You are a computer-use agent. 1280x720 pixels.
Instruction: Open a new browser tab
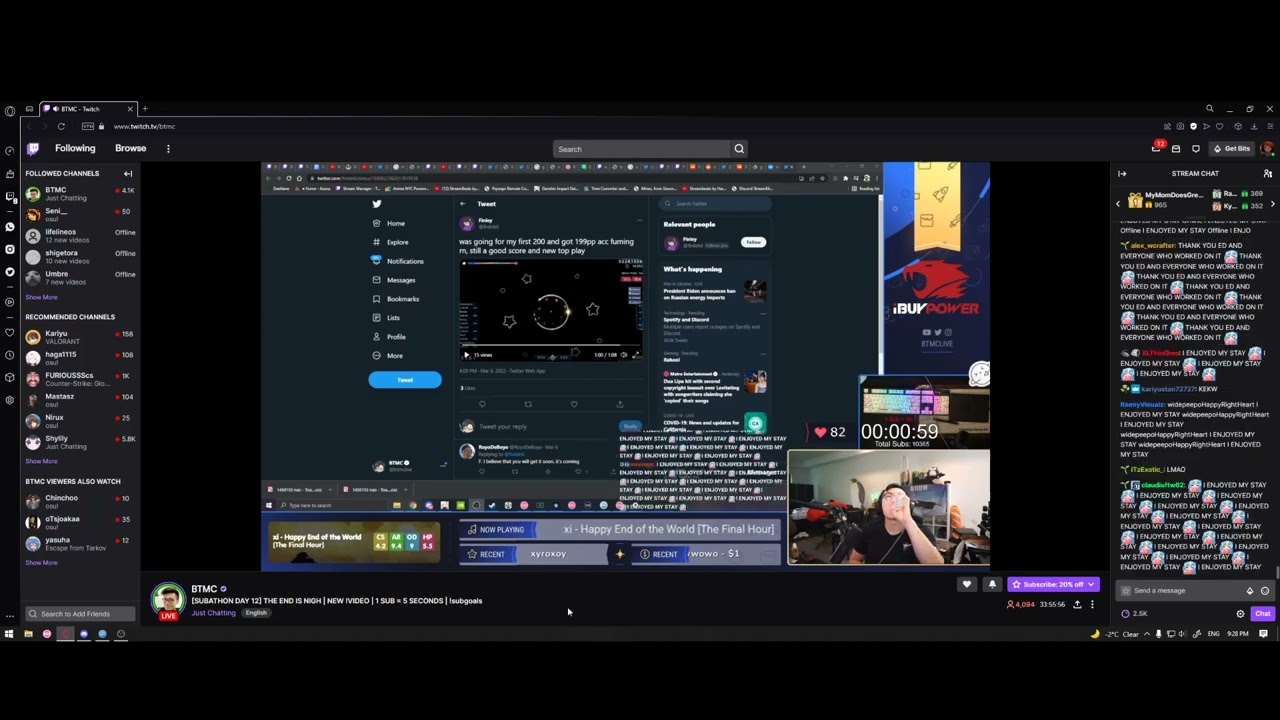[x=145, y=108]
